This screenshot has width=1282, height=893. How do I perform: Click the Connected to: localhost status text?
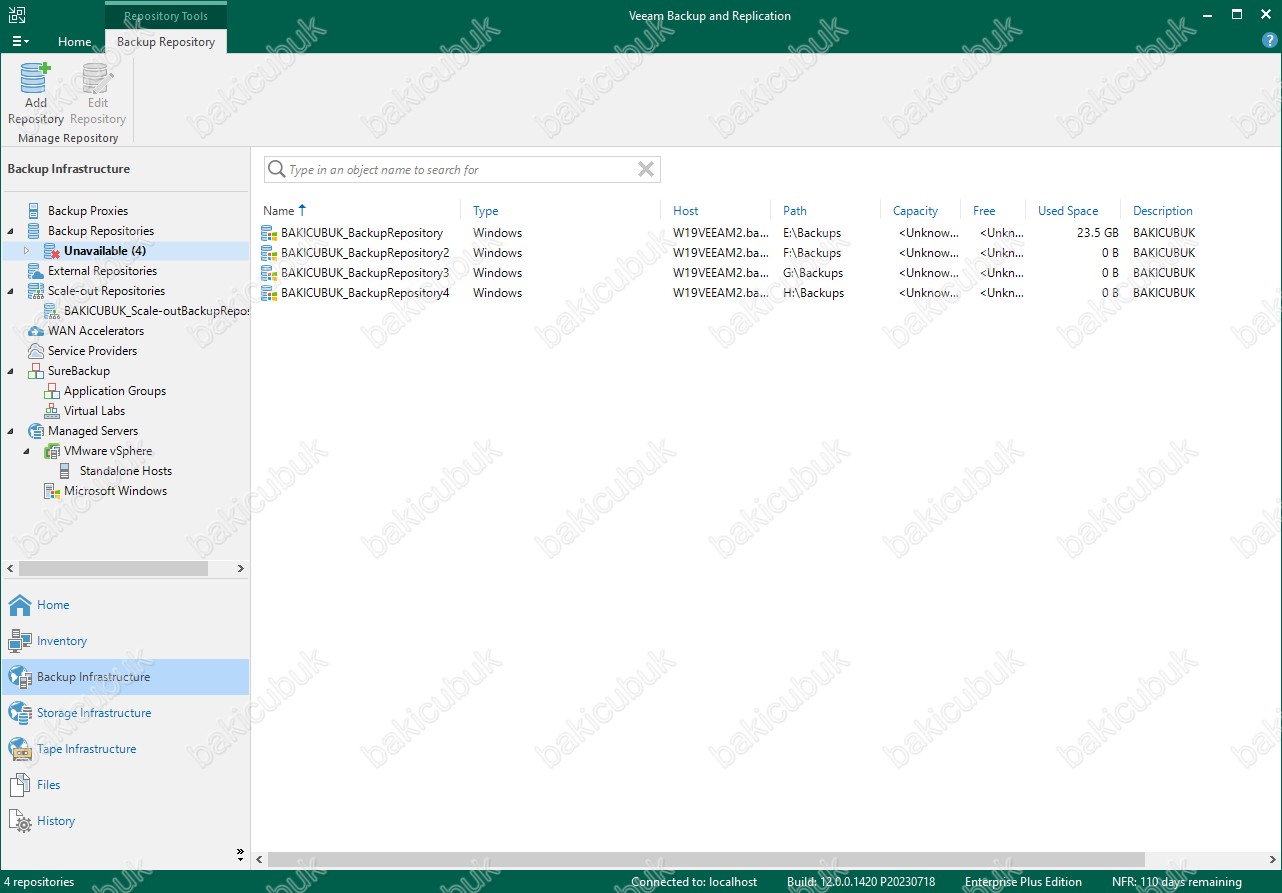pos(694,882)
